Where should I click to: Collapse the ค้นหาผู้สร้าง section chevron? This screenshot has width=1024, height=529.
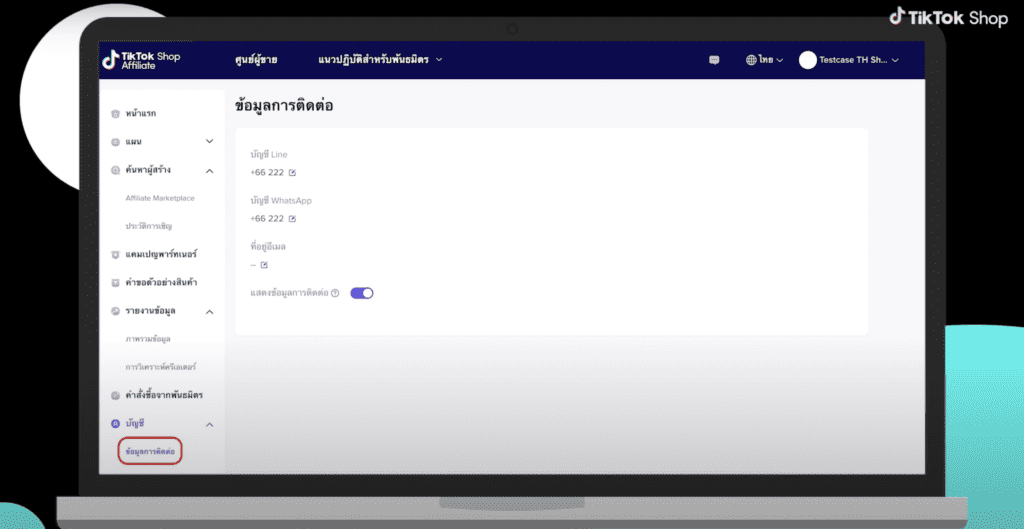(210, 171)
